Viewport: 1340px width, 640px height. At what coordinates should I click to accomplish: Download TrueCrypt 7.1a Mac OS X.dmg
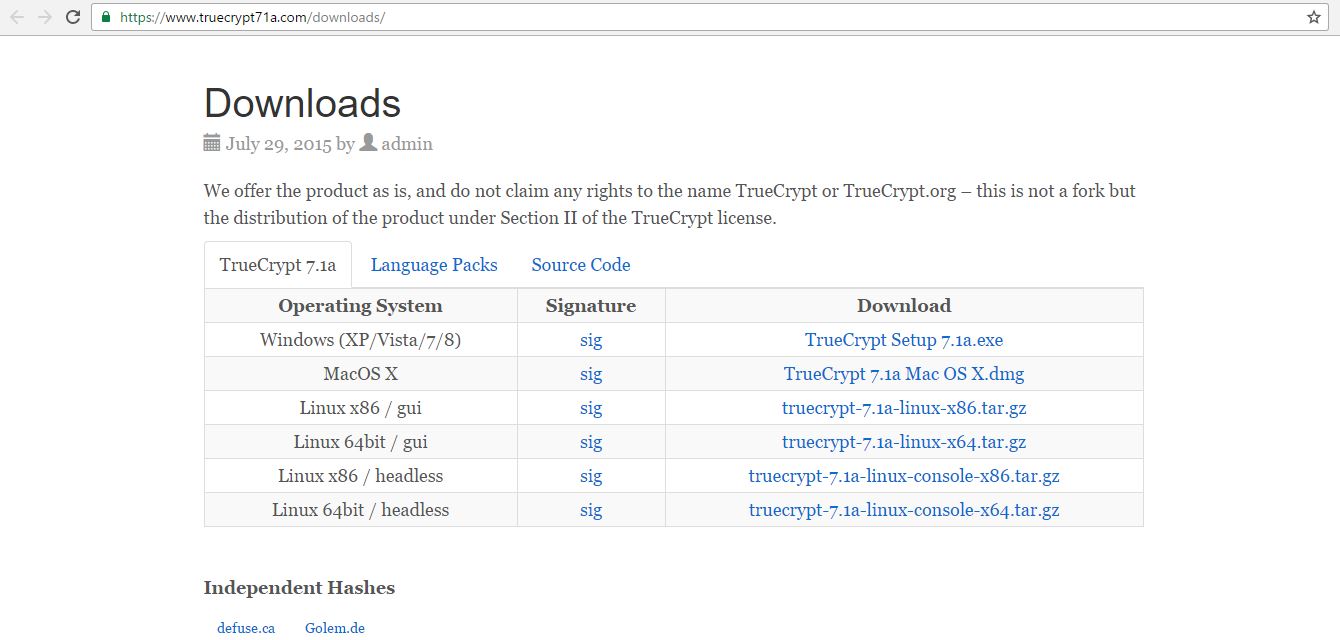pyautogui.click(x=904, y=374)
